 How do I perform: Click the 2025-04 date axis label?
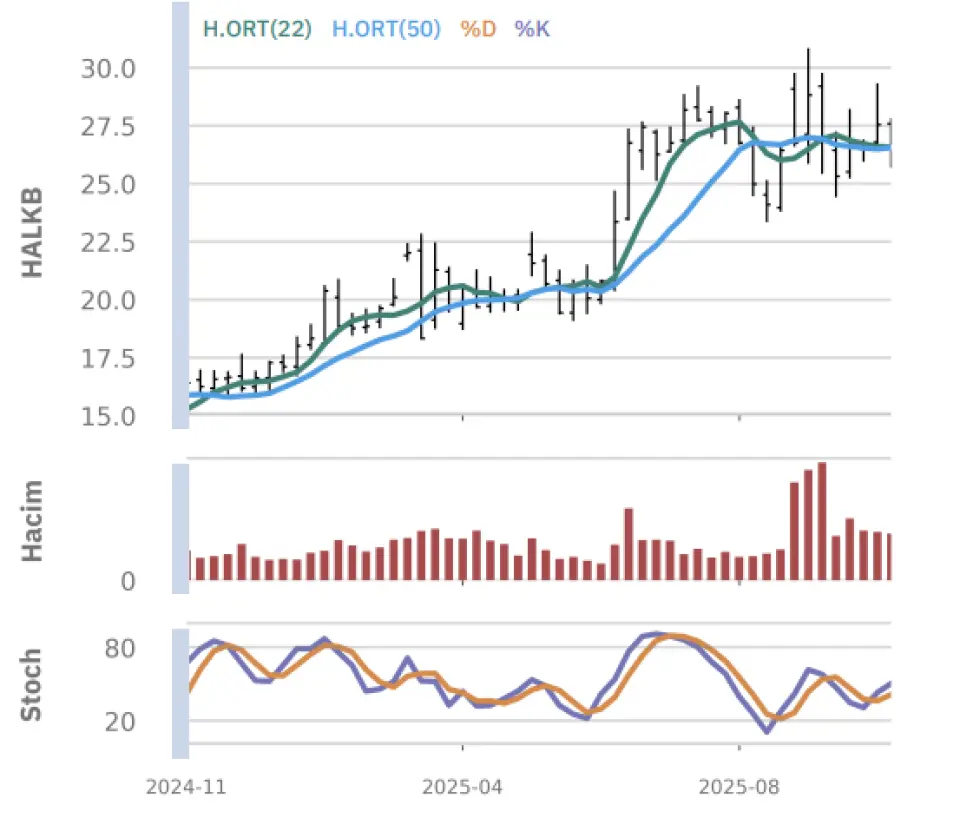[x=462, y=787]
